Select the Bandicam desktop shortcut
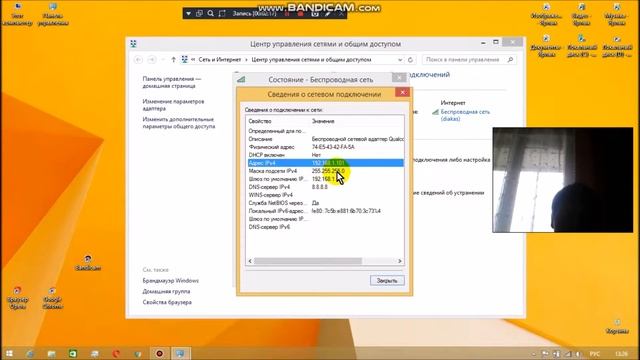The width and height of the screenshot is (640, 360). coord(88,263)
